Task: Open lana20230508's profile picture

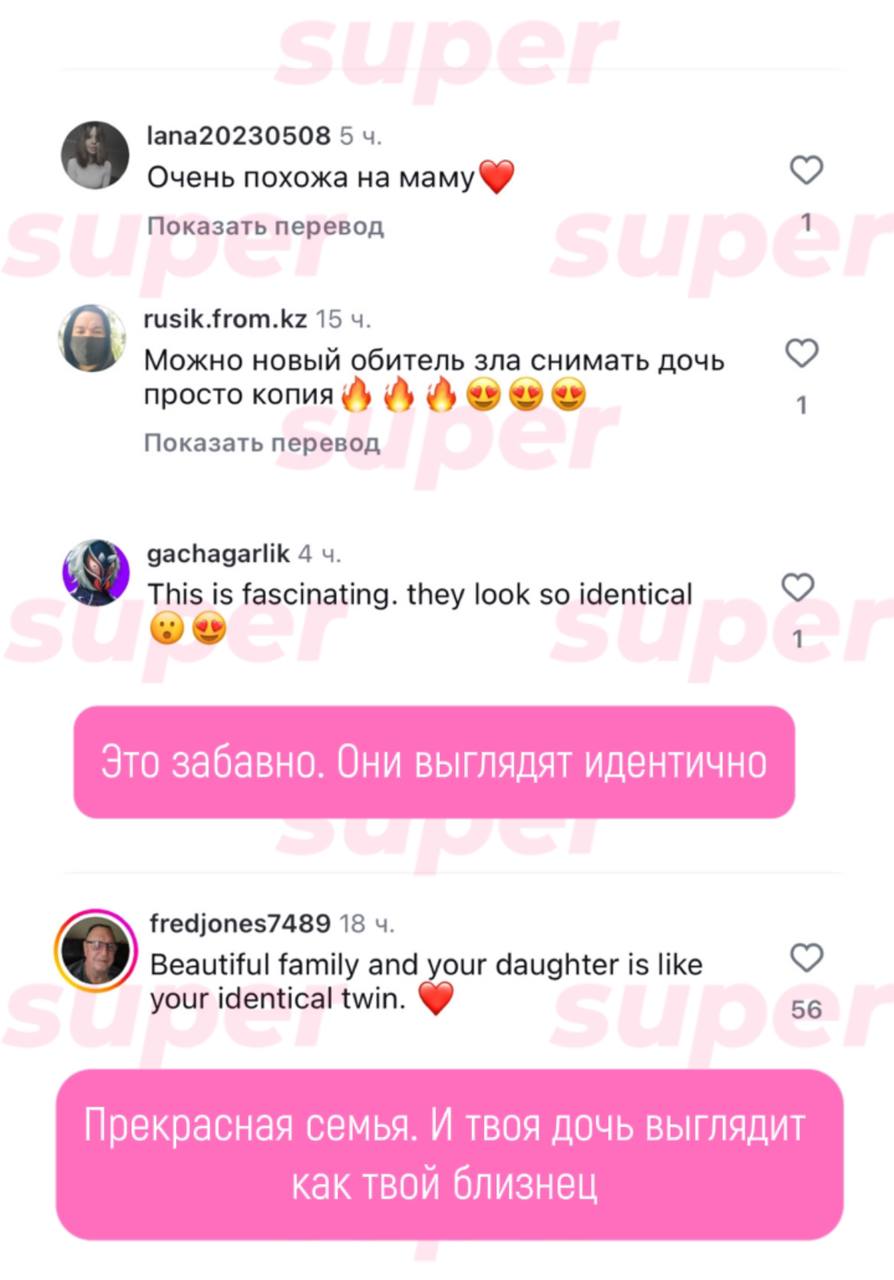Action: (95, 155)
